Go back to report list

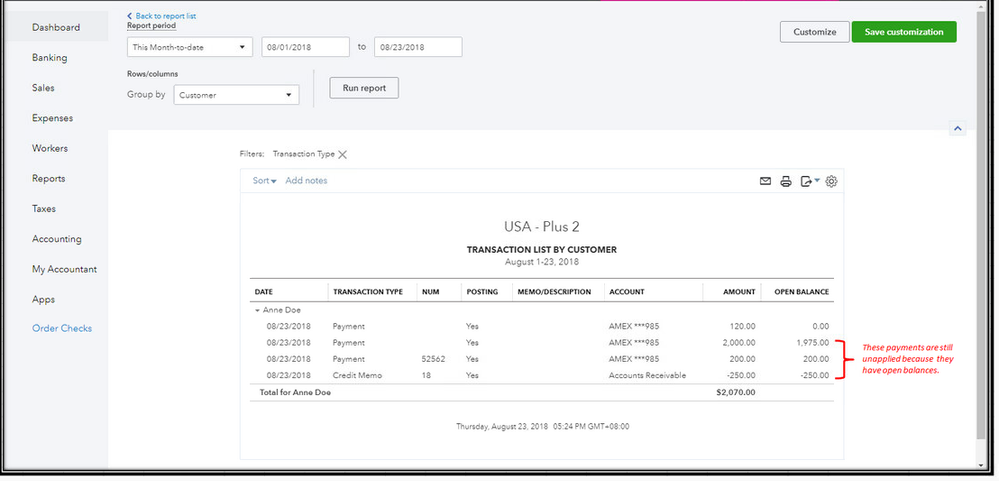pos(162,16)
